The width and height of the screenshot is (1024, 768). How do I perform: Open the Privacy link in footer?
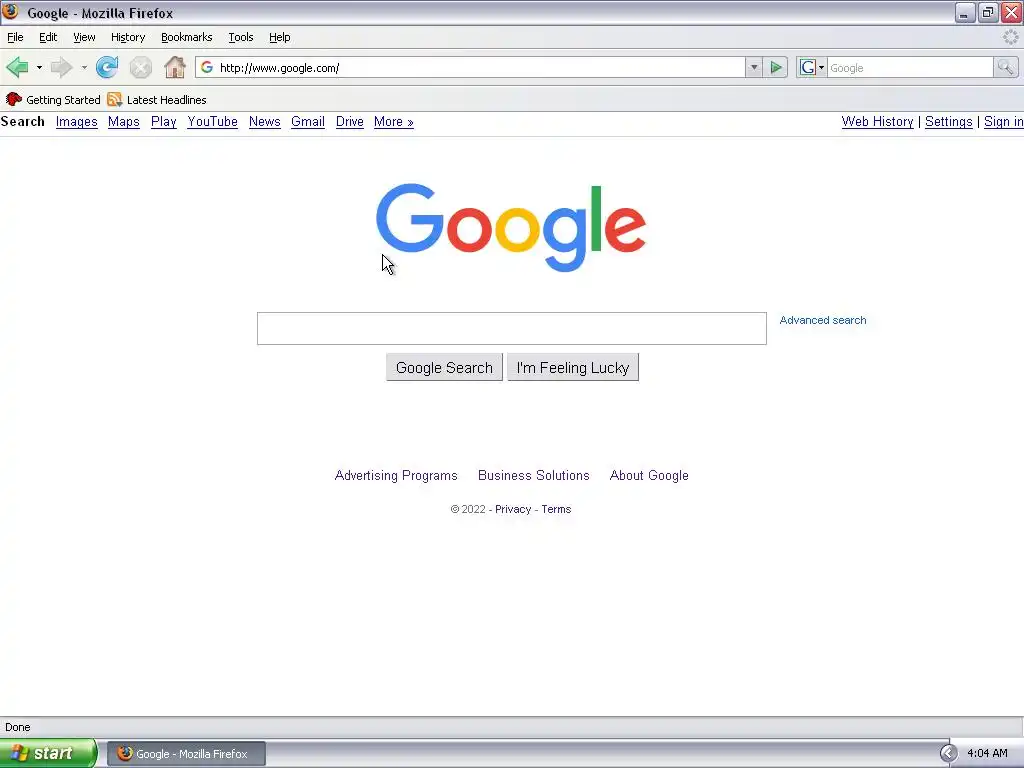coord(513,509)
